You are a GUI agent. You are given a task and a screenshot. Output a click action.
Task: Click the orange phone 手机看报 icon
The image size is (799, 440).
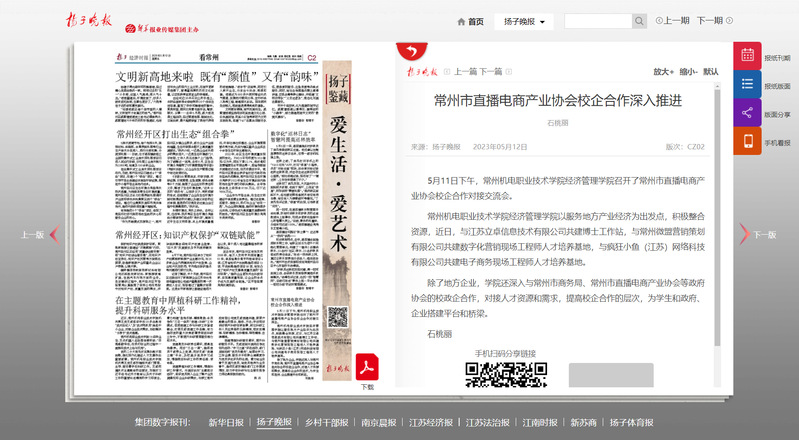pyautogui.click(x=747, y=141)
